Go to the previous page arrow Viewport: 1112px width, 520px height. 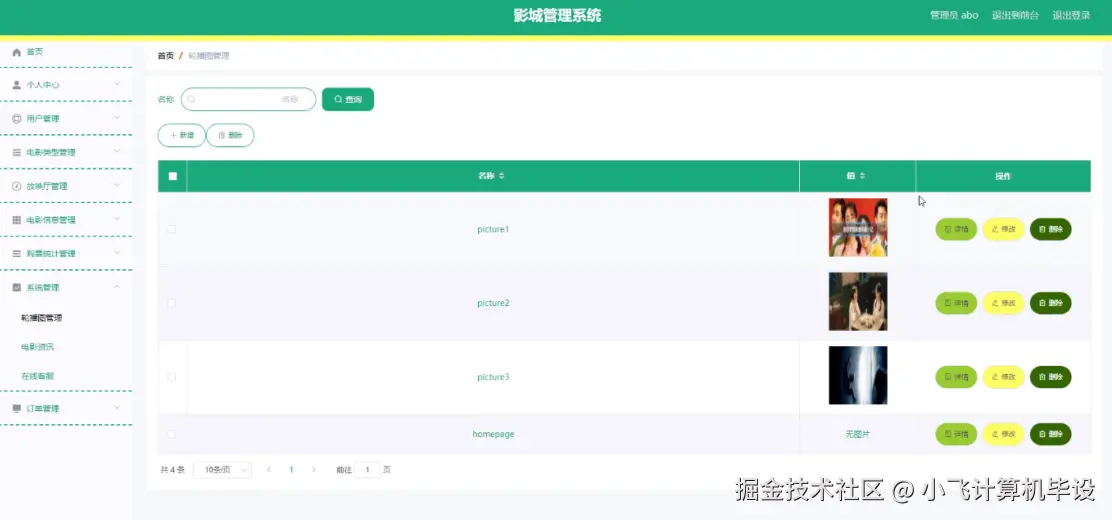coord(269,470)
